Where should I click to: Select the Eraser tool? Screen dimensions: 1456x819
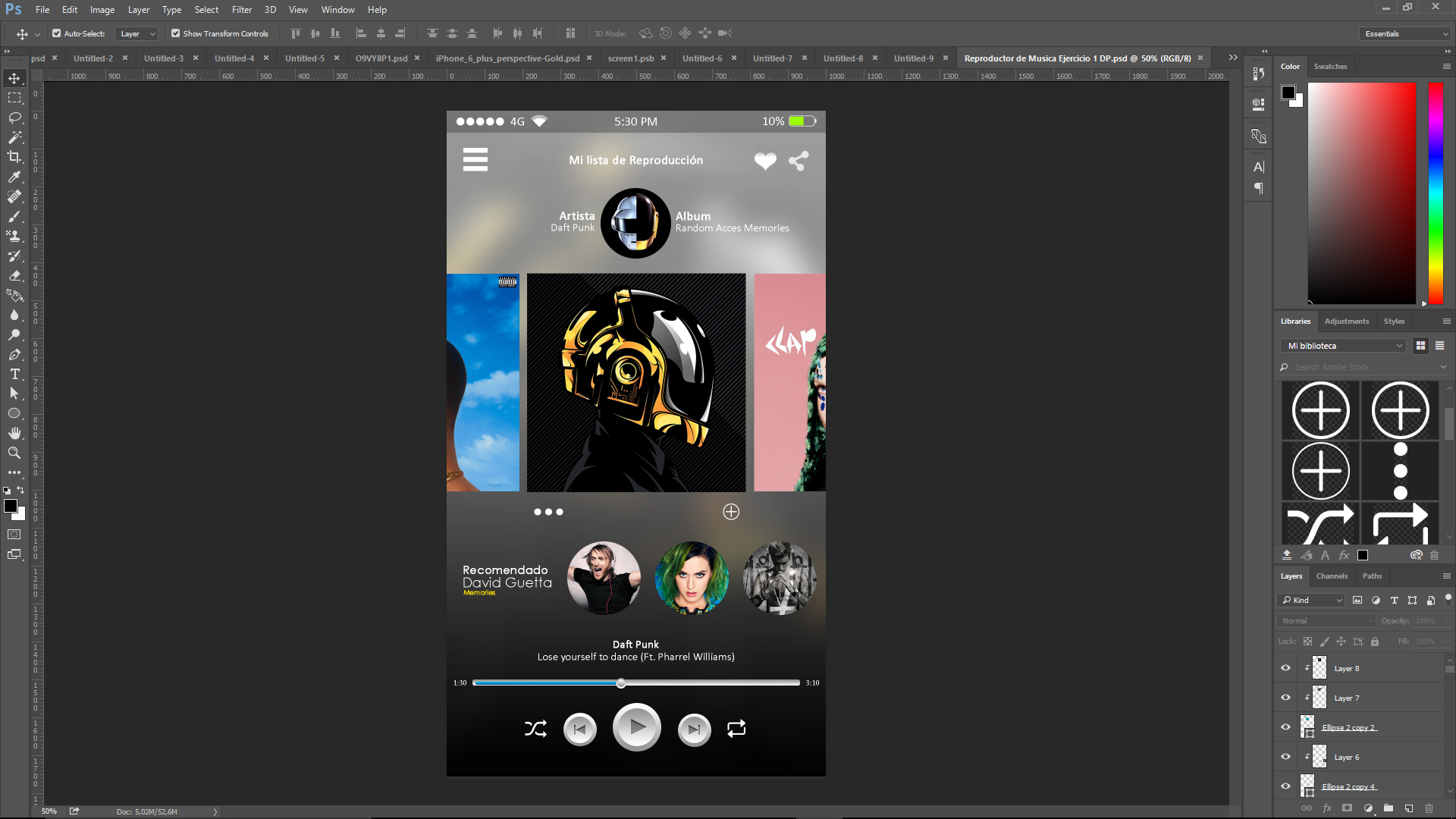pyautogui.click(x=14, y=275)
